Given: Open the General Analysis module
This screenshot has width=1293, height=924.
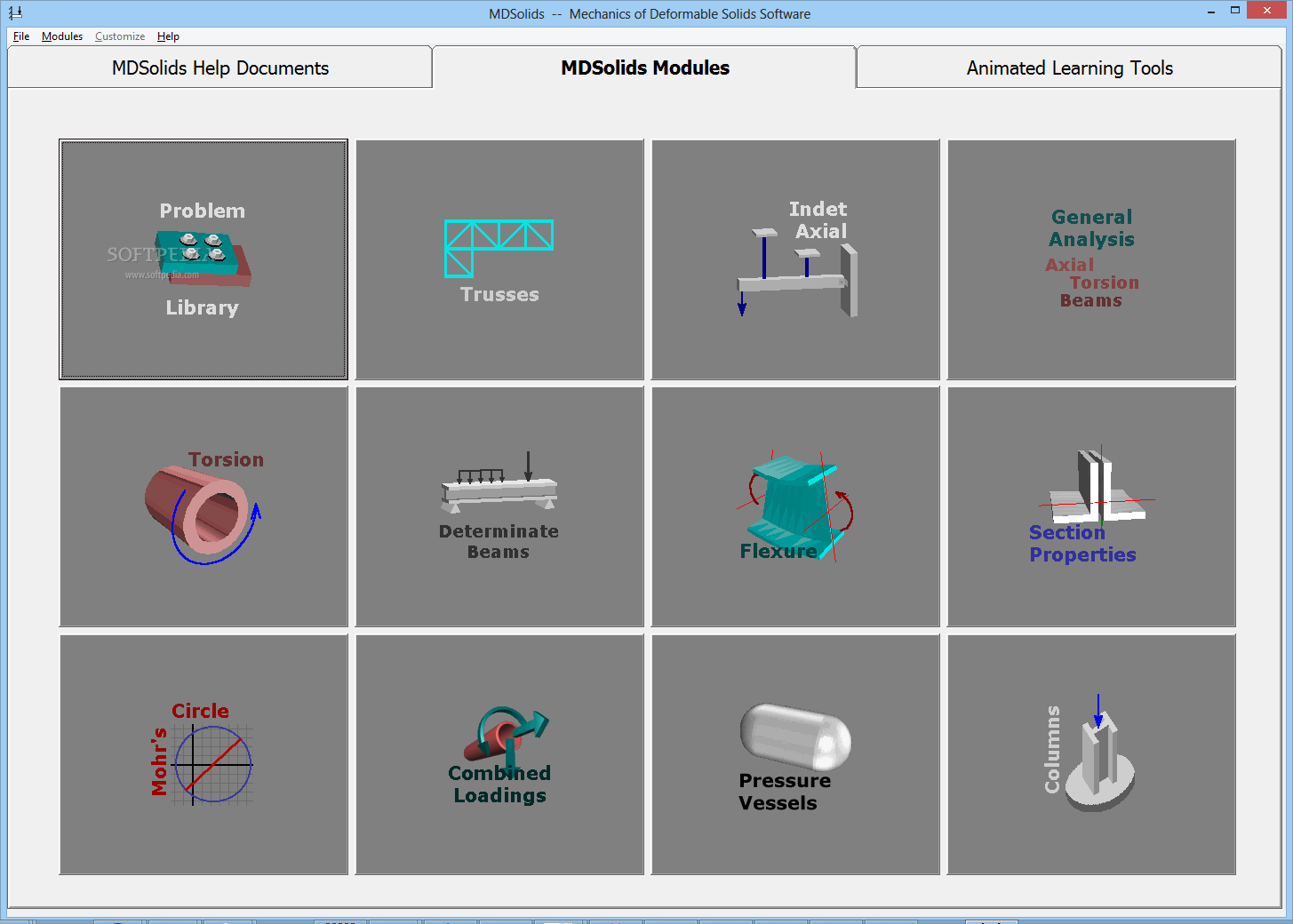Looking at the screenshot, I should tap(1091, 259).
